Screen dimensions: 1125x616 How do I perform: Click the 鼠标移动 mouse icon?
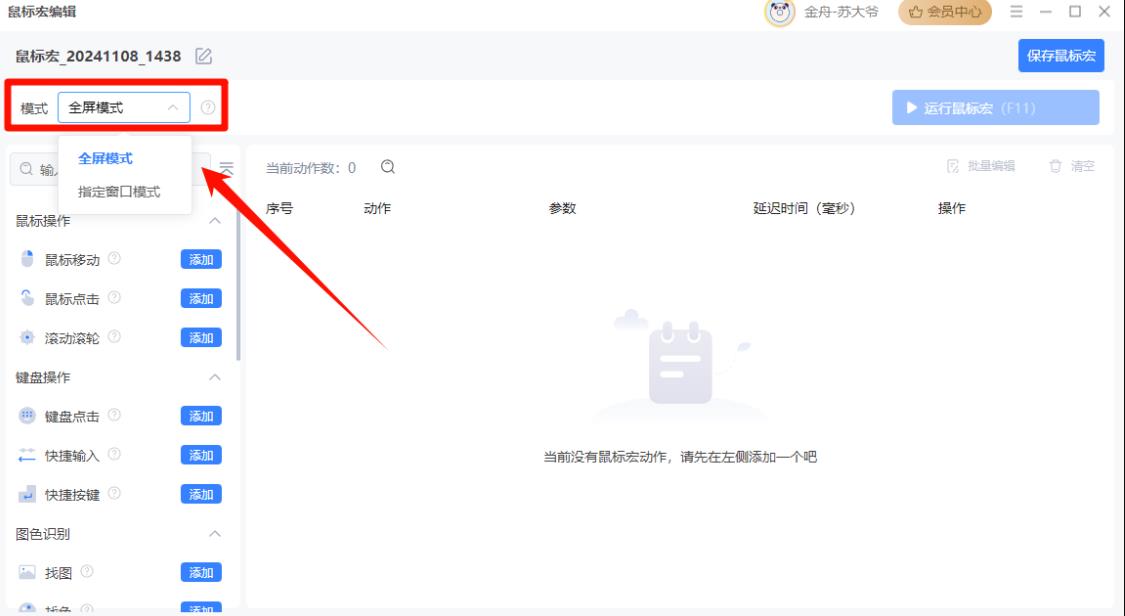tap(27, 259)
